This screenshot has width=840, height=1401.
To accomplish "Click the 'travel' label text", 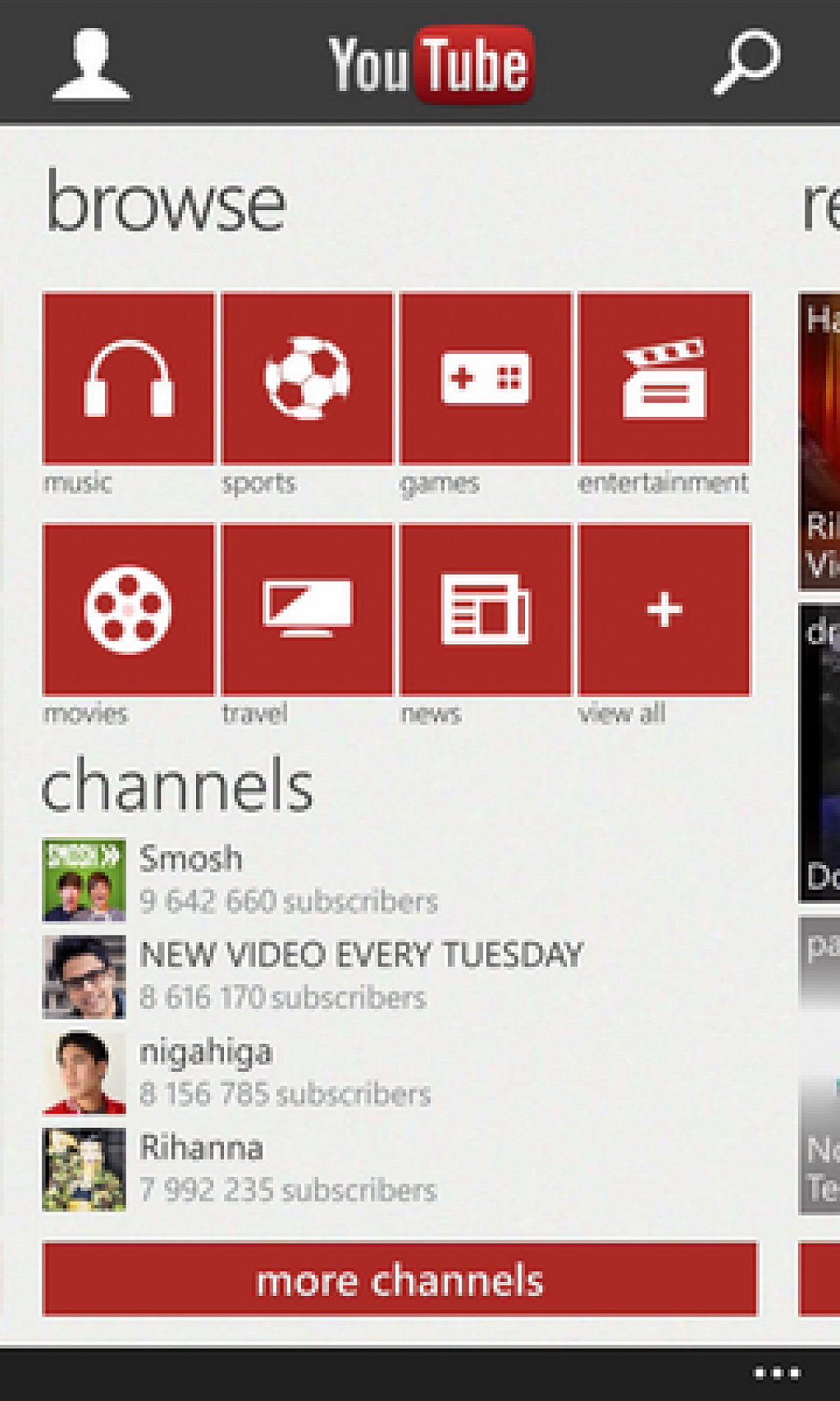I will tap(255, 712).
